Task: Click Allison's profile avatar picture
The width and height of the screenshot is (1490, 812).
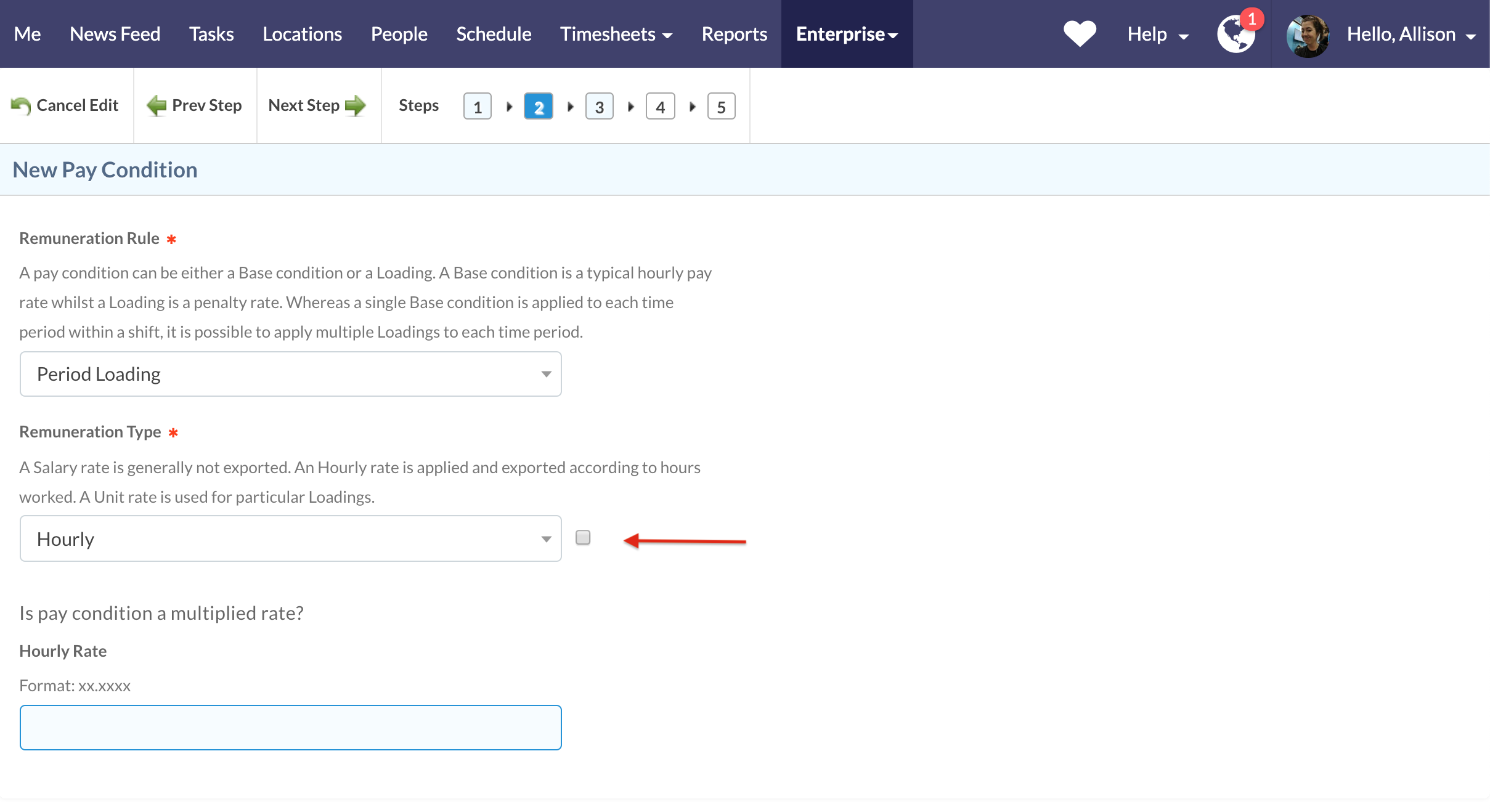Action: coord(1308,36)
